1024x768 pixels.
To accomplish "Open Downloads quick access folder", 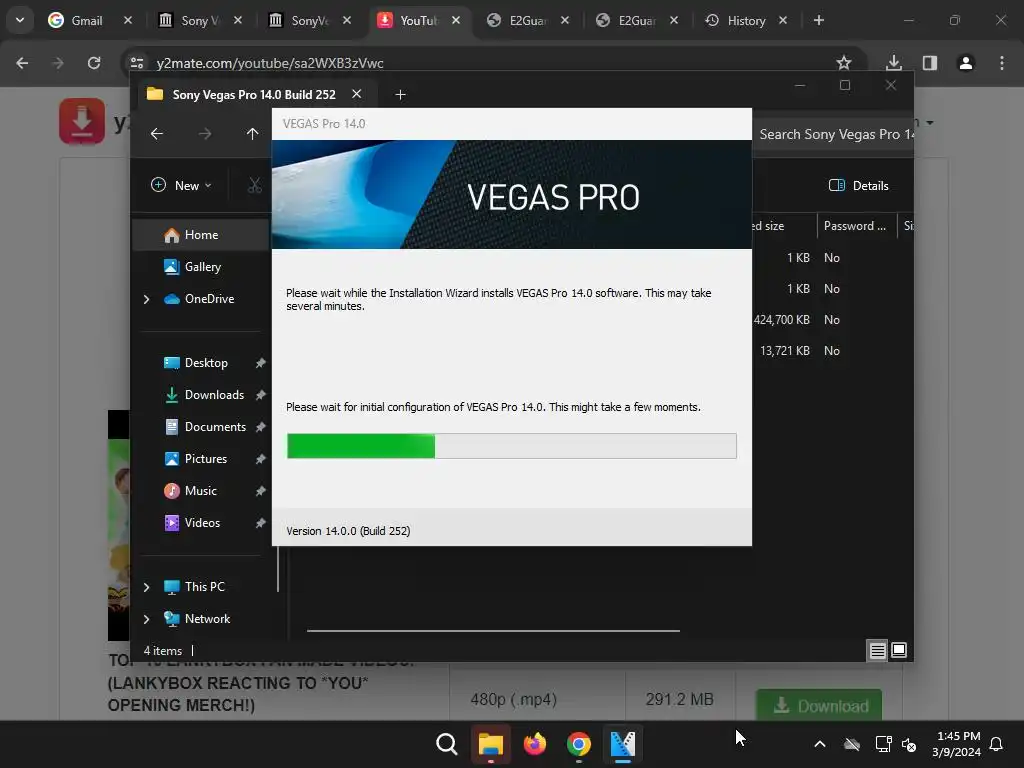I will pos(214,394).
